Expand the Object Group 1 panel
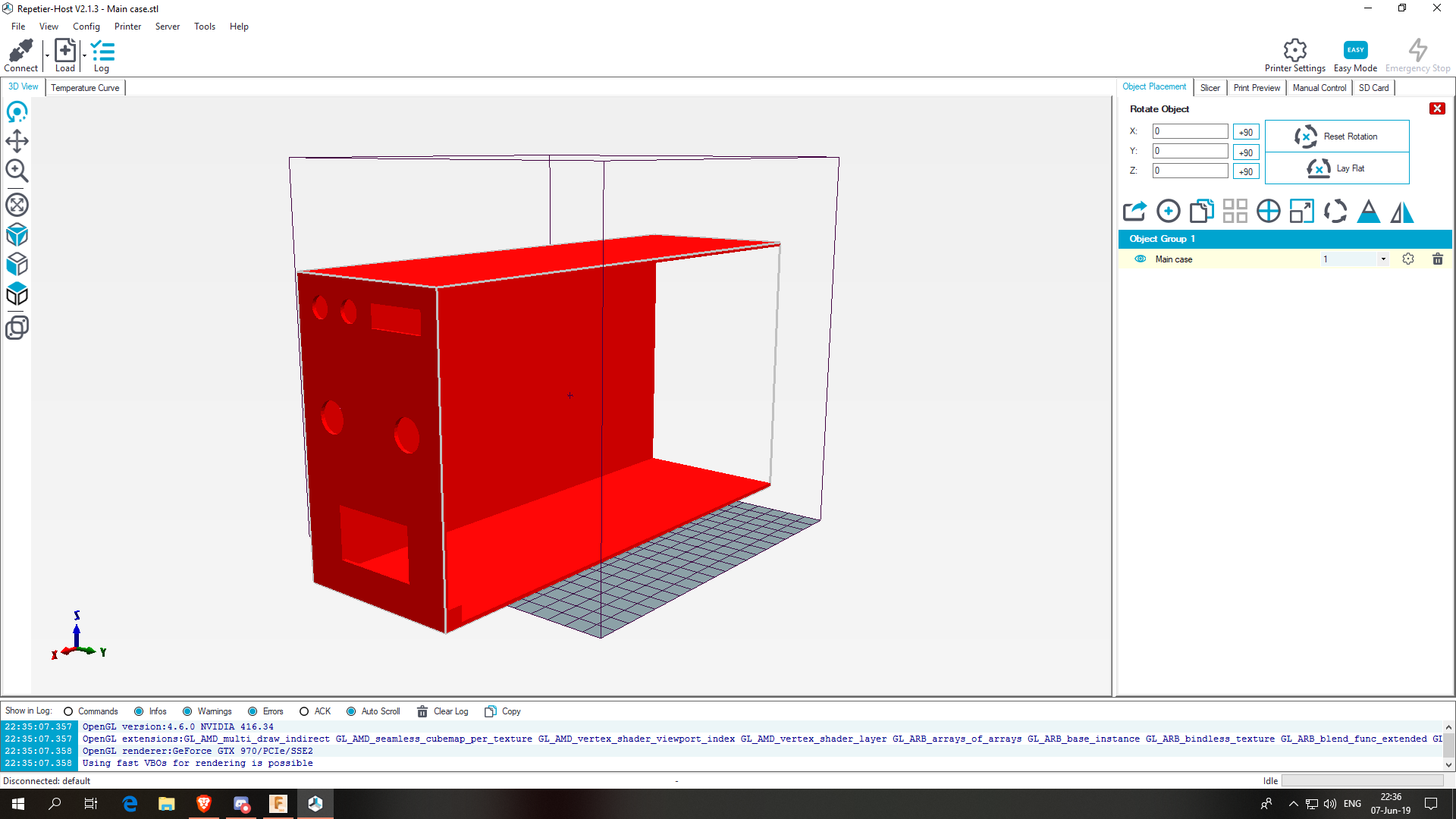This screenshot has height=819, width=1456. pos(1162,239)
